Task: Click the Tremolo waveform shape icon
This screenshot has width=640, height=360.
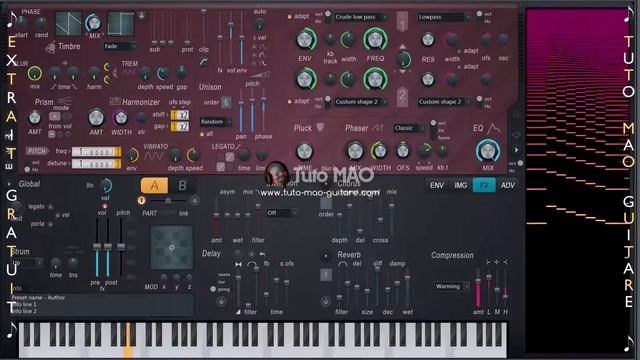Action: [129, 73]
